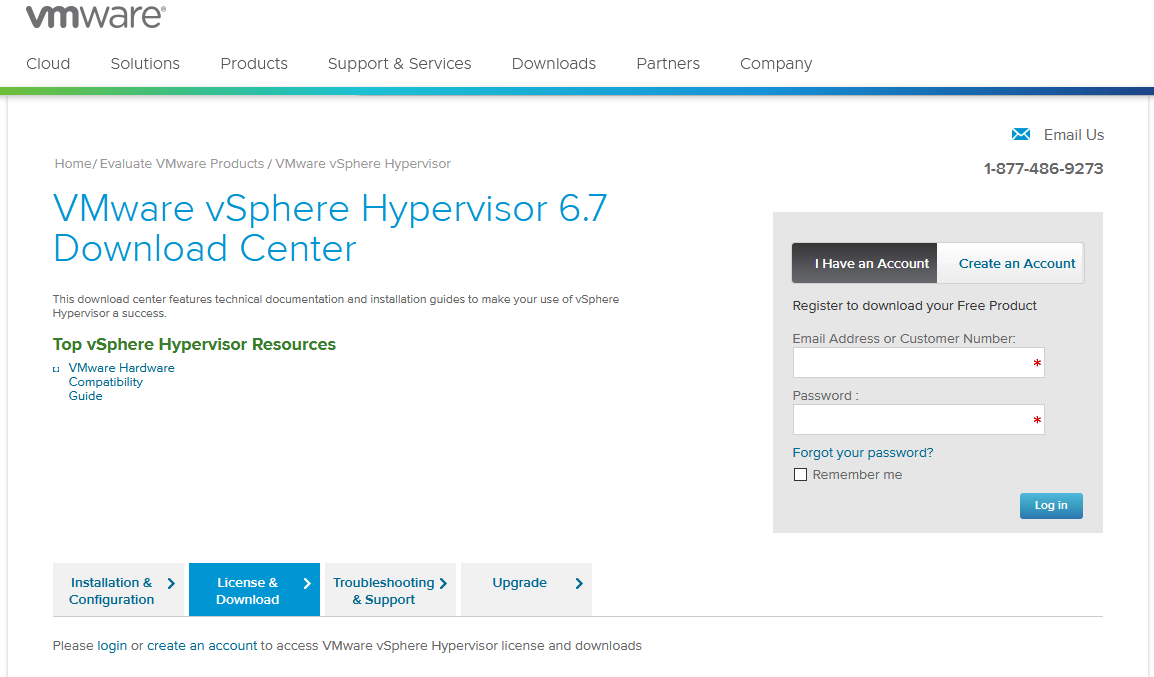Viewport: 1154px width, 677px height.
Task: Click the Evaluate VMware Products breadcrumb
Action: [182, 163]
